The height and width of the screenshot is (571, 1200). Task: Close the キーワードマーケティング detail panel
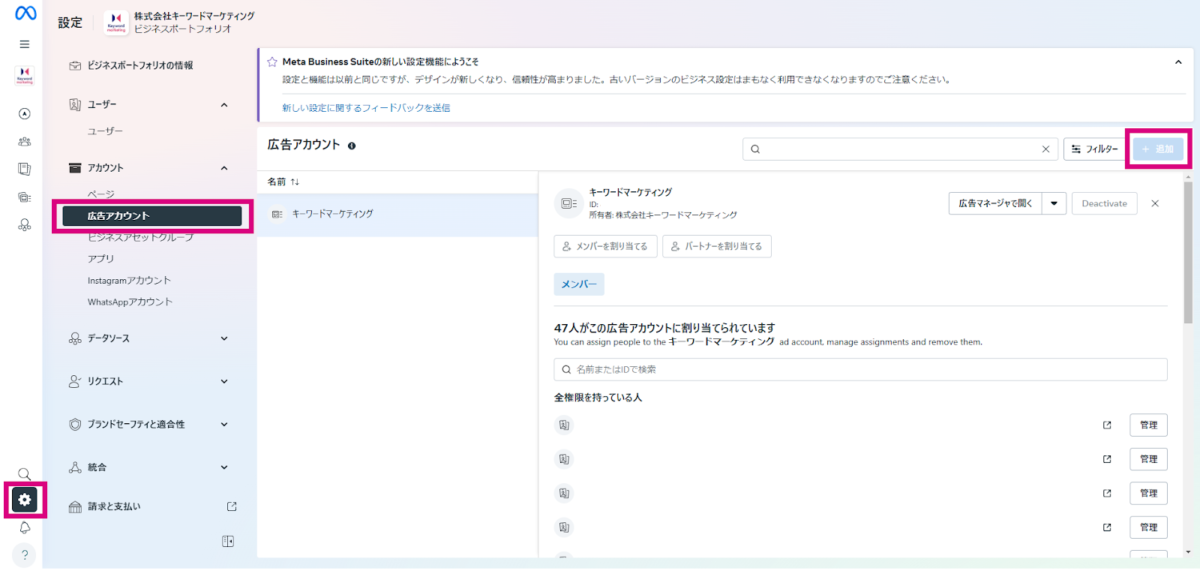click(1155, 203)
